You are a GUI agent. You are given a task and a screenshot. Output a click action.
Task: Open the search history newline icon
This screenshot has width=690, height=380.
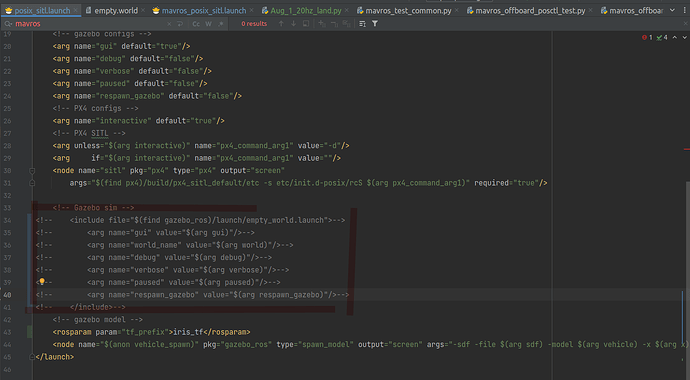[x=180, y=24]
